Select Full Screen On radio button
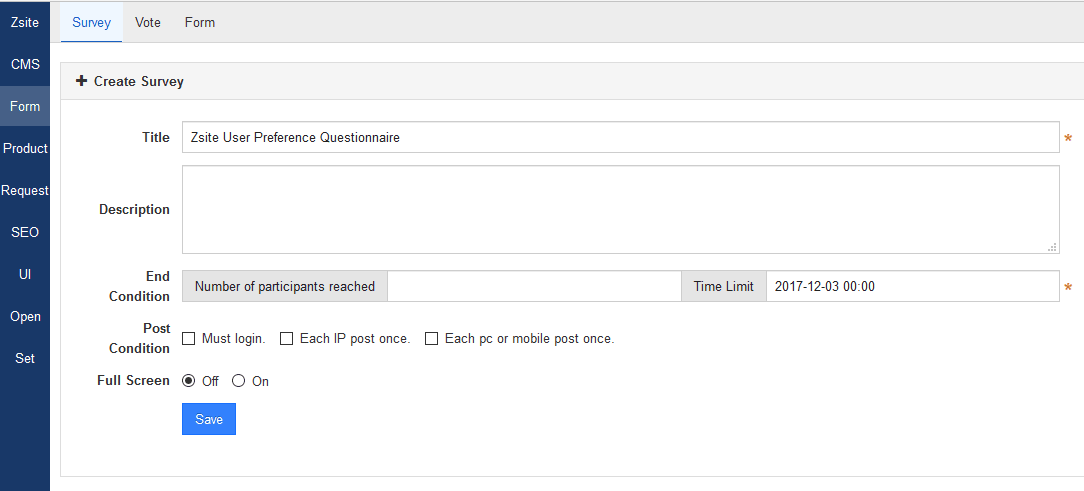The image size is (1084, 491). click(x=239, y=381)
